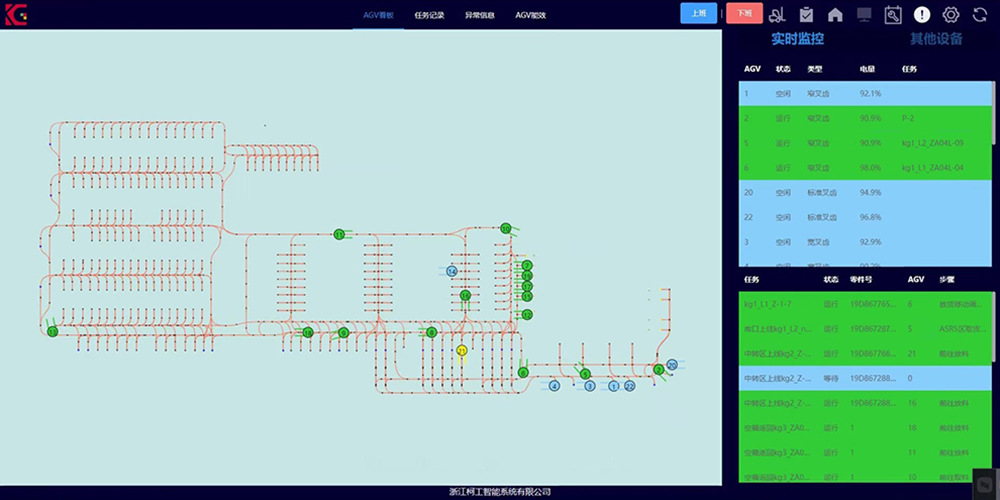Screen dimensions: 1000x500
Task: Open the 异常信息 tab
Action: tap(480, 15)
